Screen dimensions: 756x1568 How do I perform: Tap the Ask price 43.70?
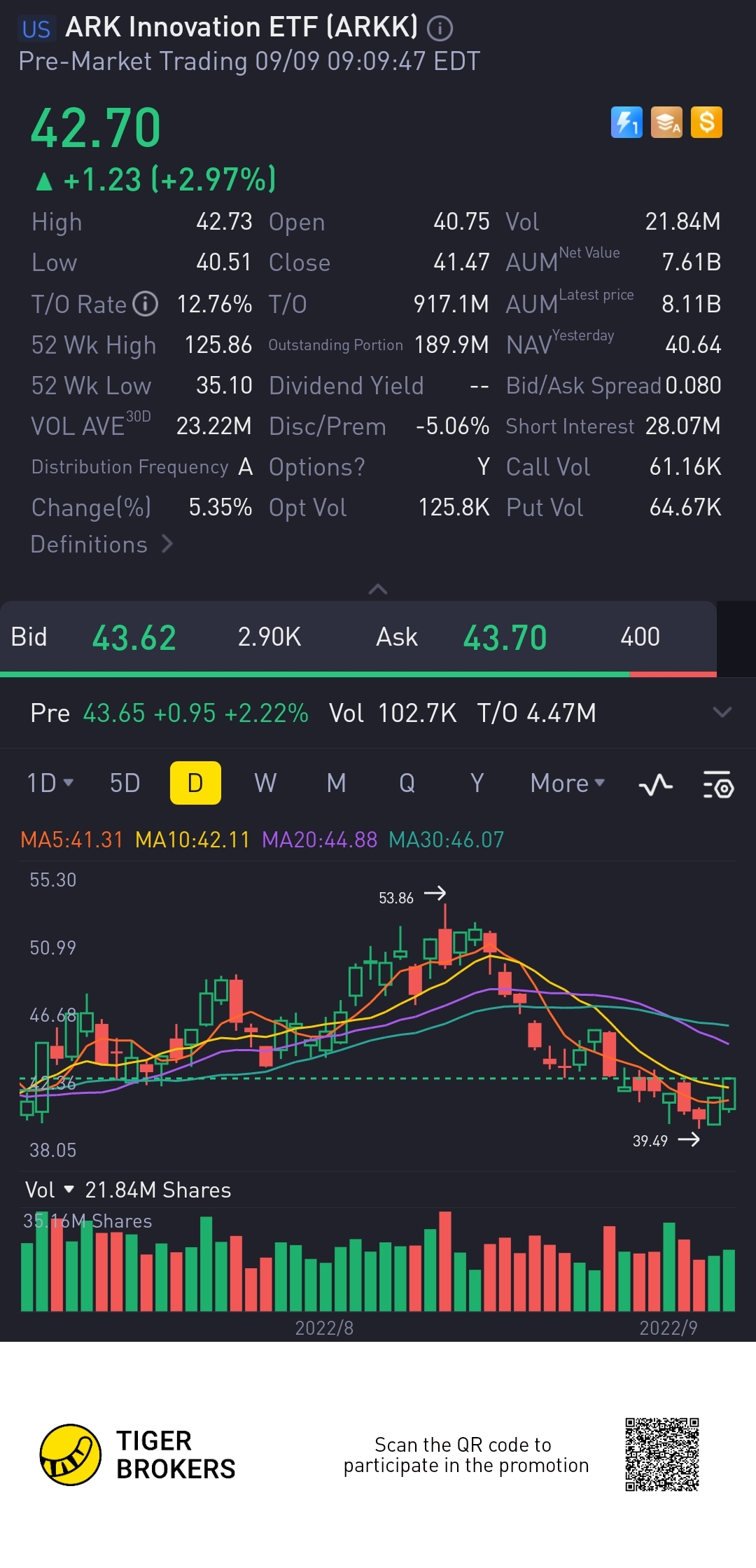(x=505, y=637)
